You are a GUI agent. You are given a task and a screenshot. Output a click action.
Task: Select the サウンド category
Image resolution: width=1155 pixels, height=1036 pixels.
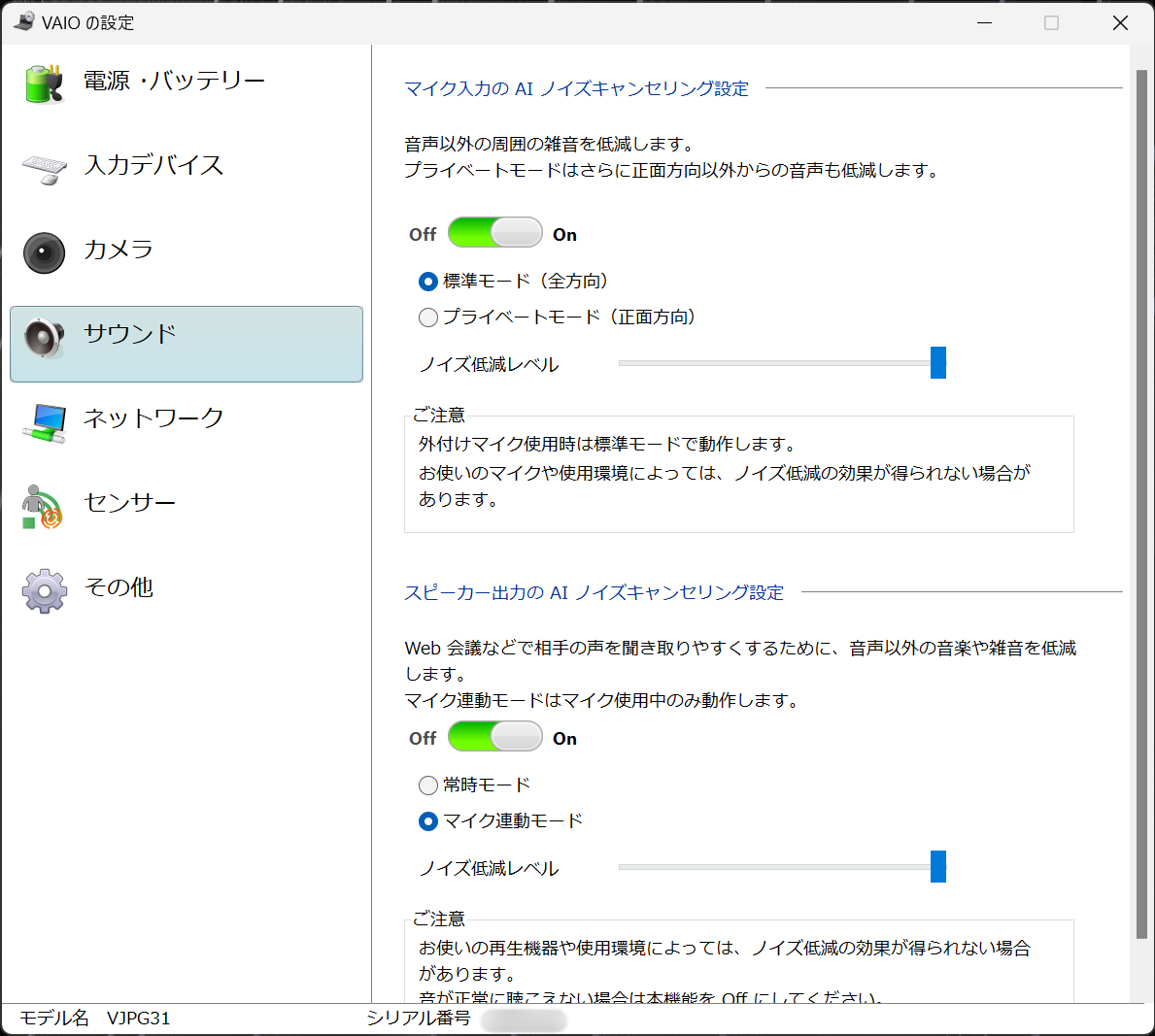click(187, 344)
